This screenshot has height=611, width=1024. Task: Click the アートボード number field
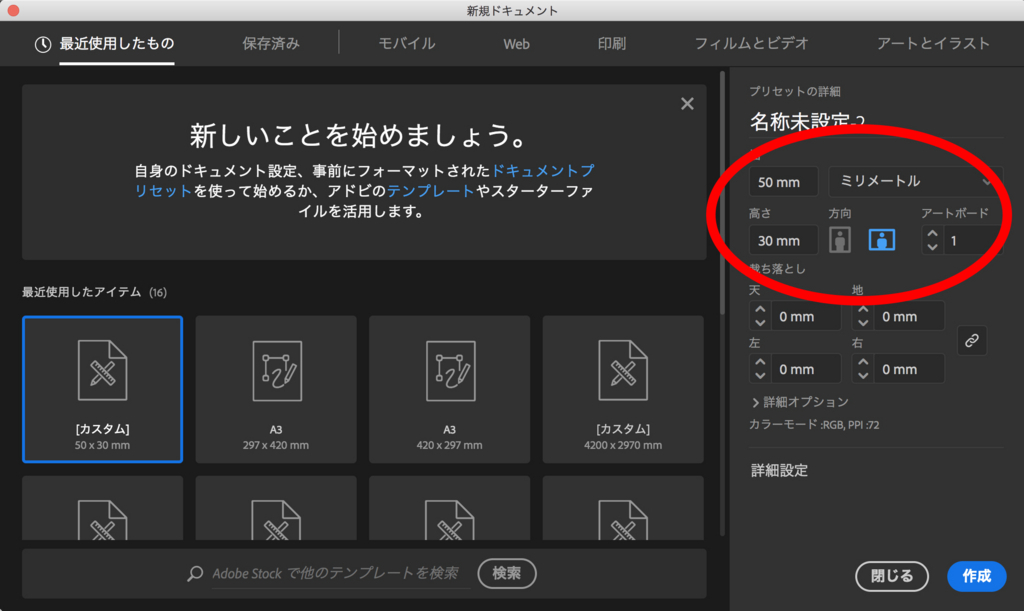point(974,240)
